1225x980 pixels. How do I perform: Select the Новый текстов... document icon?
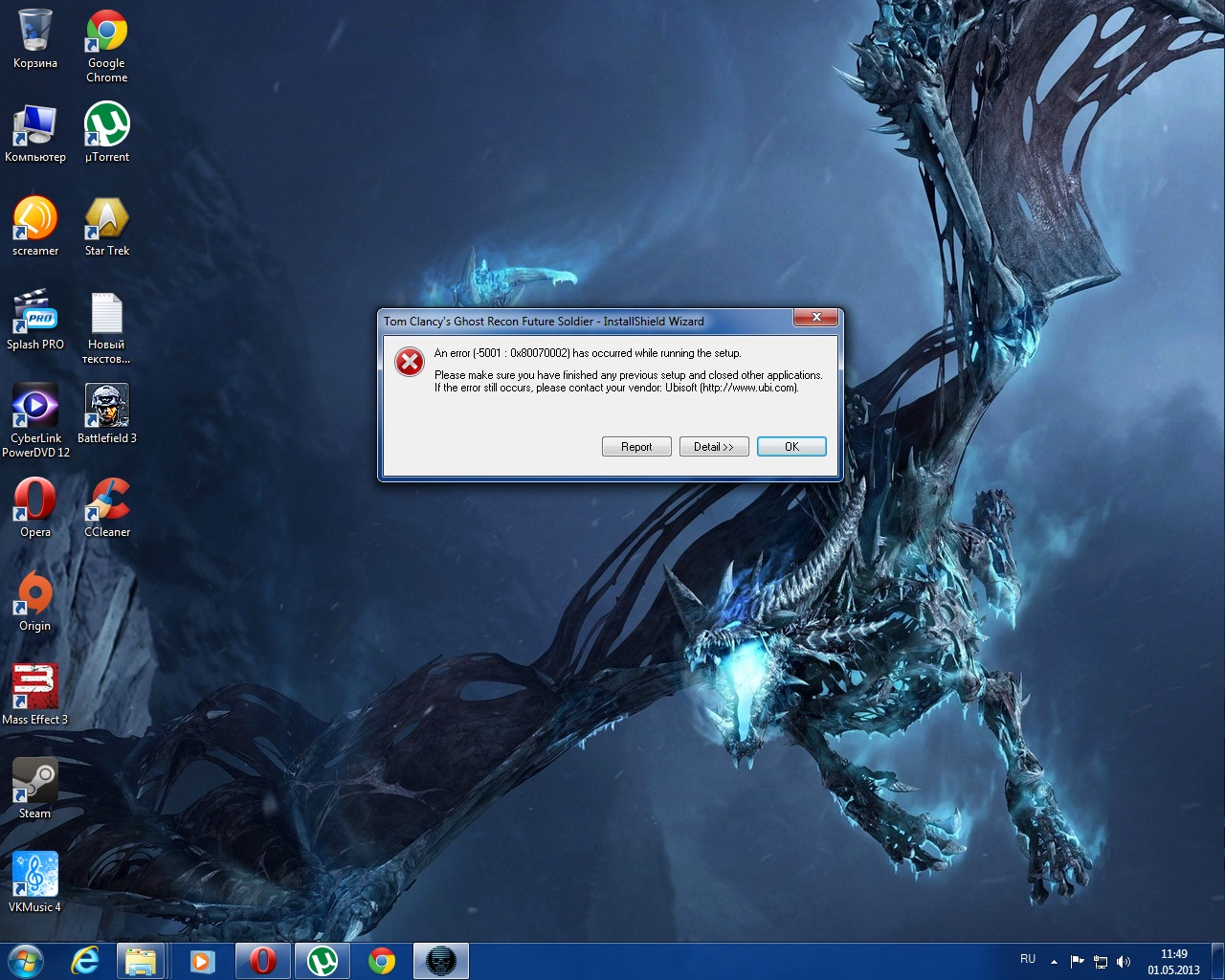coord(106,328)
